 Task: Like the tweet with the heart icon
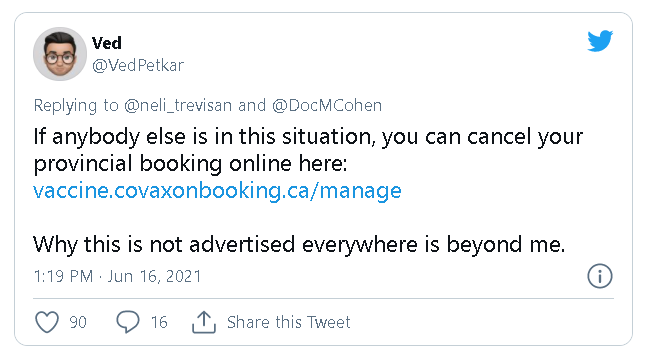click(47, 322)
